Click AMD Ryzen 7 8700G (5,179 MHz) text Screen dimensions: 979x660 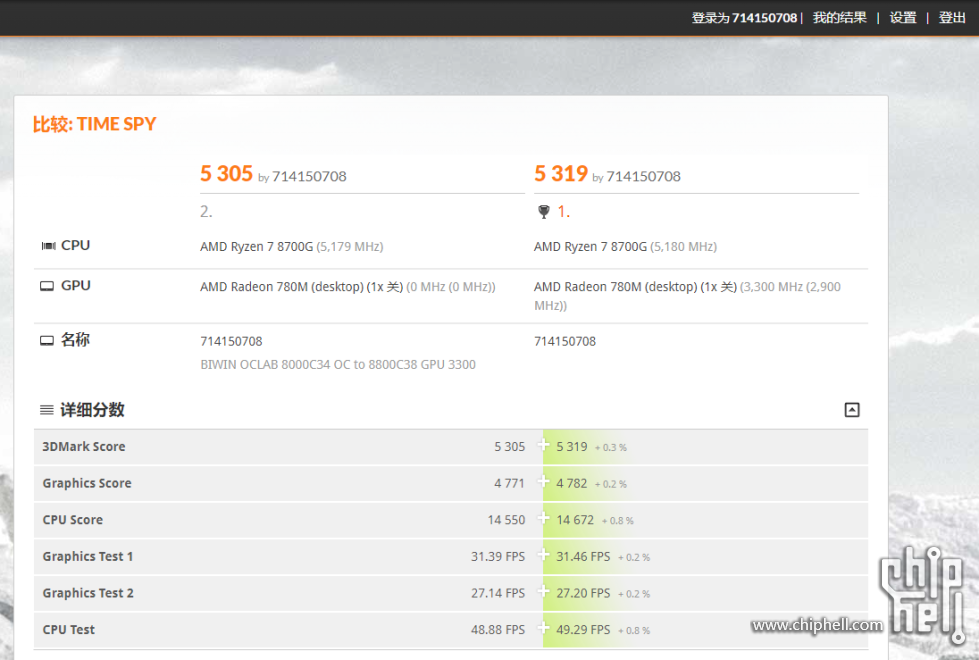[292, 247]
